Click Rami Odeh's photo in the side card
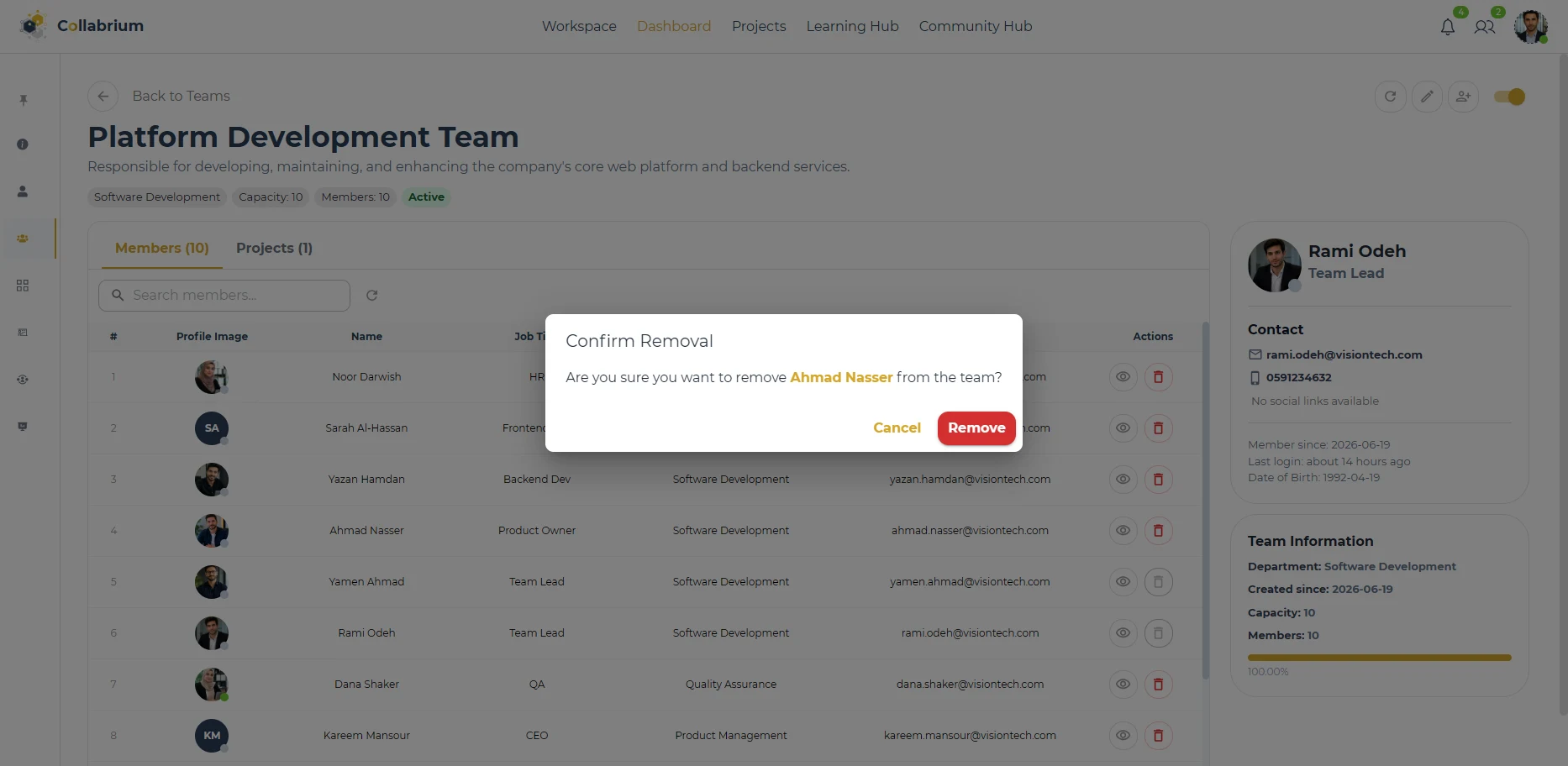This screenshot has width=1568, height=766. [1275, 265]
